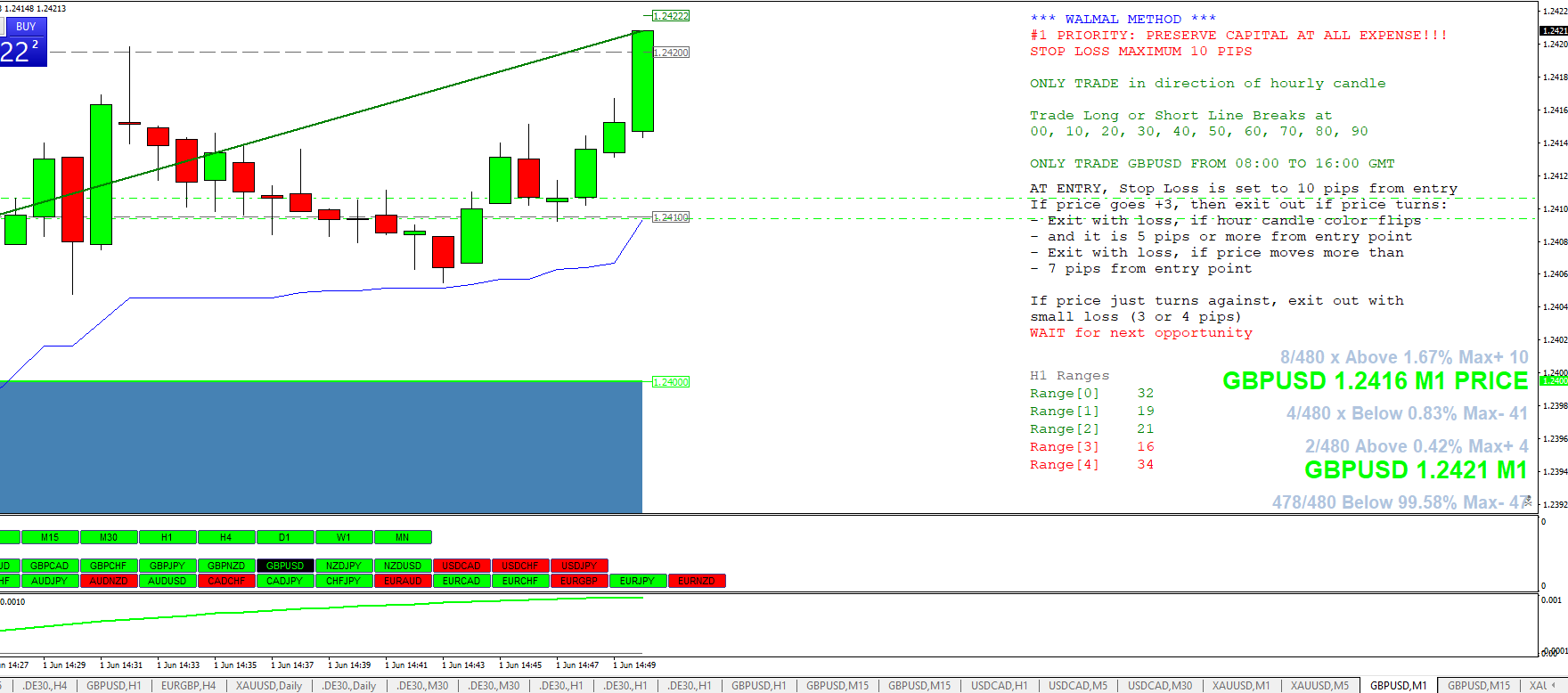Select the 1.24000 green level label

click(x=671, y=382)
